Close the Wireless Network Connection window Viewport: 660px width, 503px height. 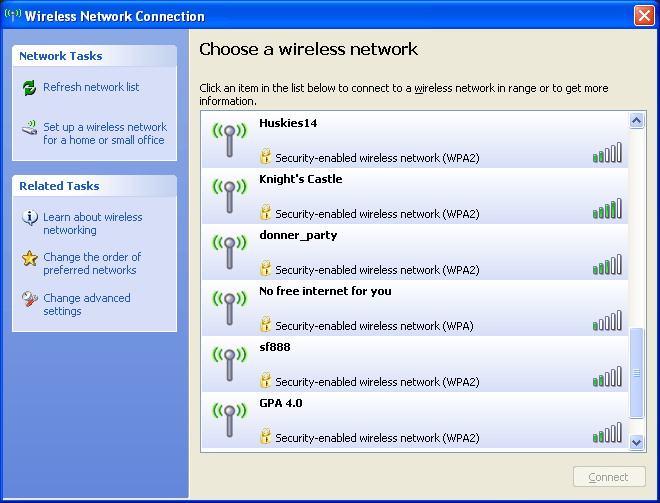pyautogui.click(x=644, y=16)
